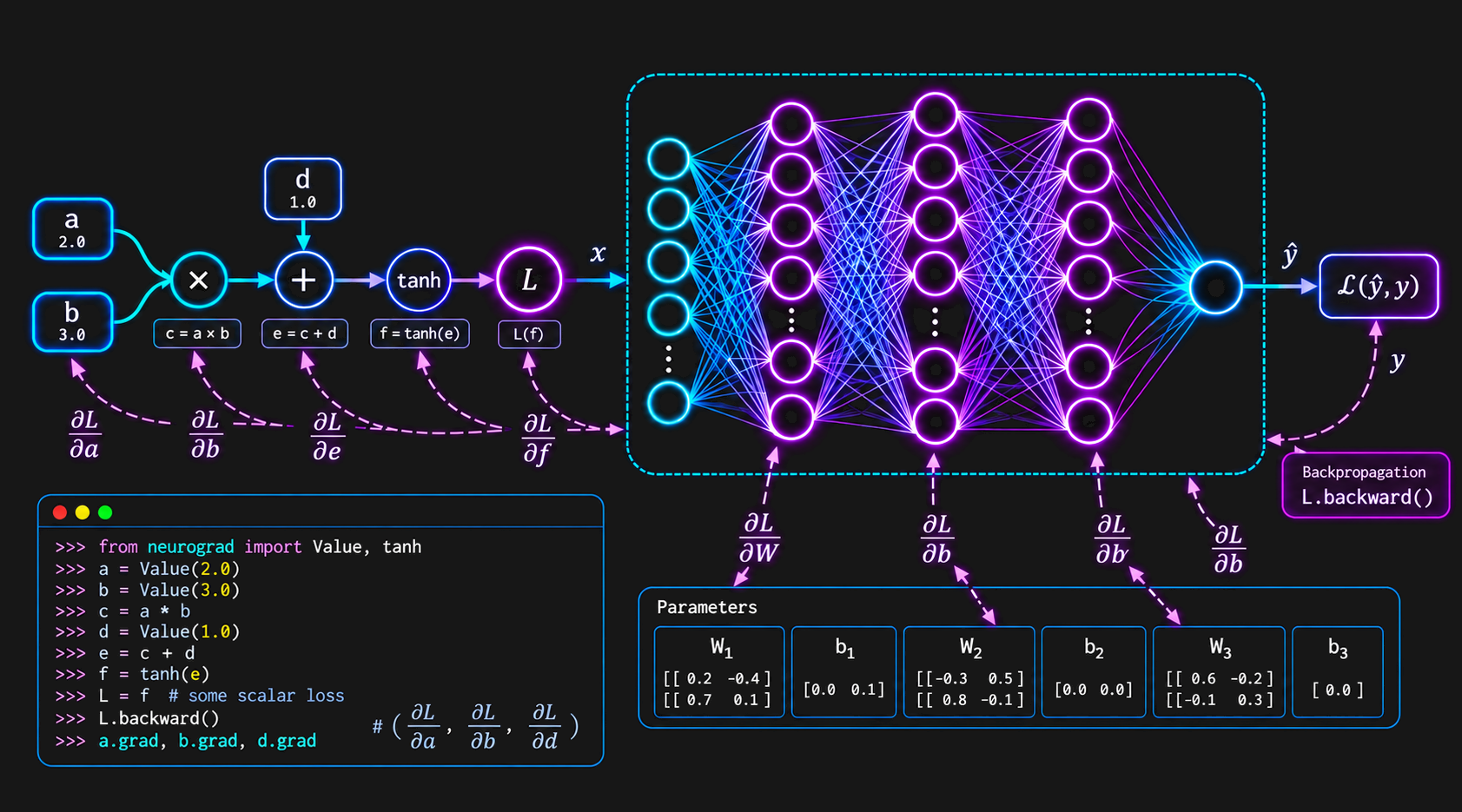This screenshot has width=1462, height=812.
Task: Click the plus addition node
Action: (303, 280)
